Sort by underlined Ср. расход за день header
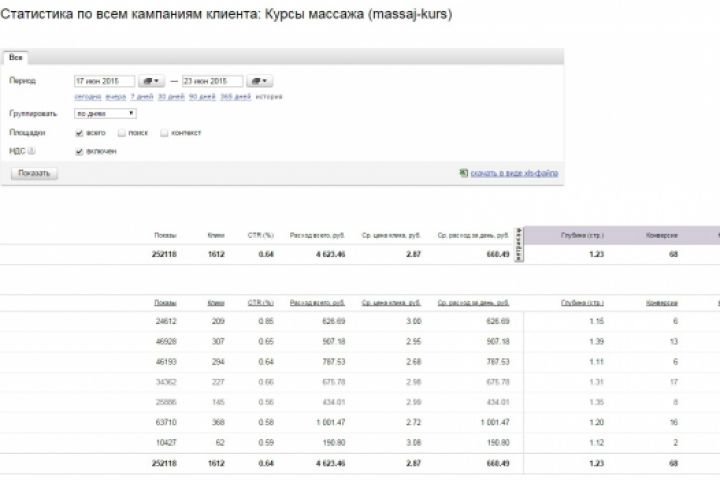 (x=473, y=303)
